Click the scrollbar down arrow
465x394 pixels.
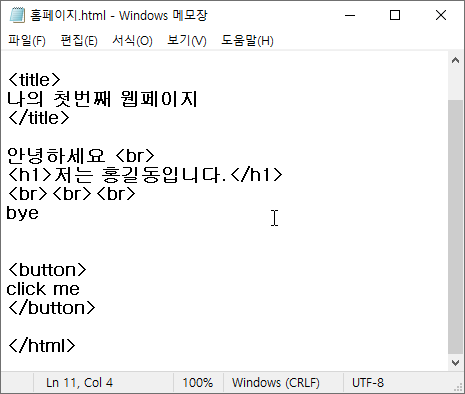[455, 363]
